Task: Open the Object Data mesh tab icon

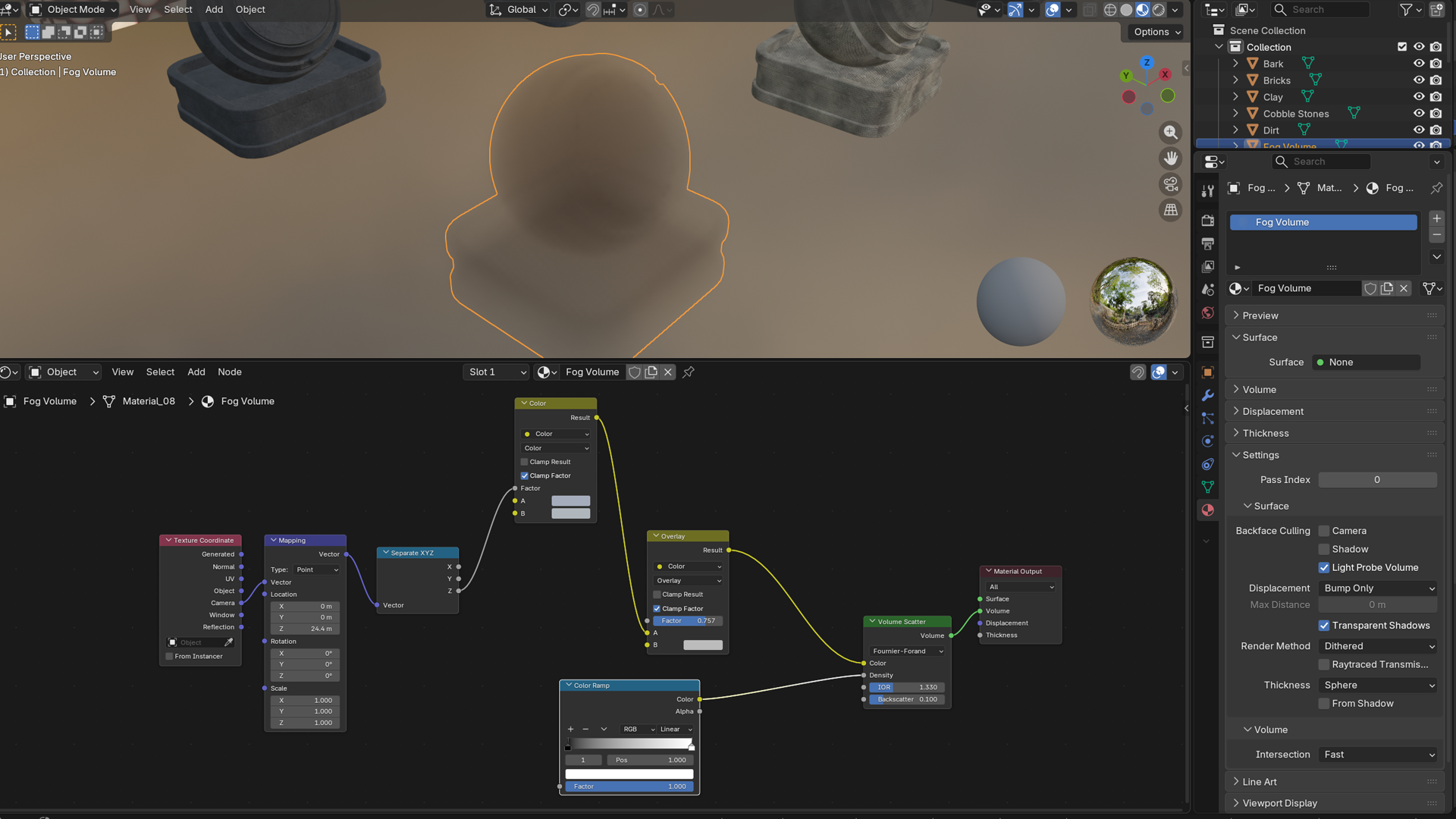Action: (1208, 487)
